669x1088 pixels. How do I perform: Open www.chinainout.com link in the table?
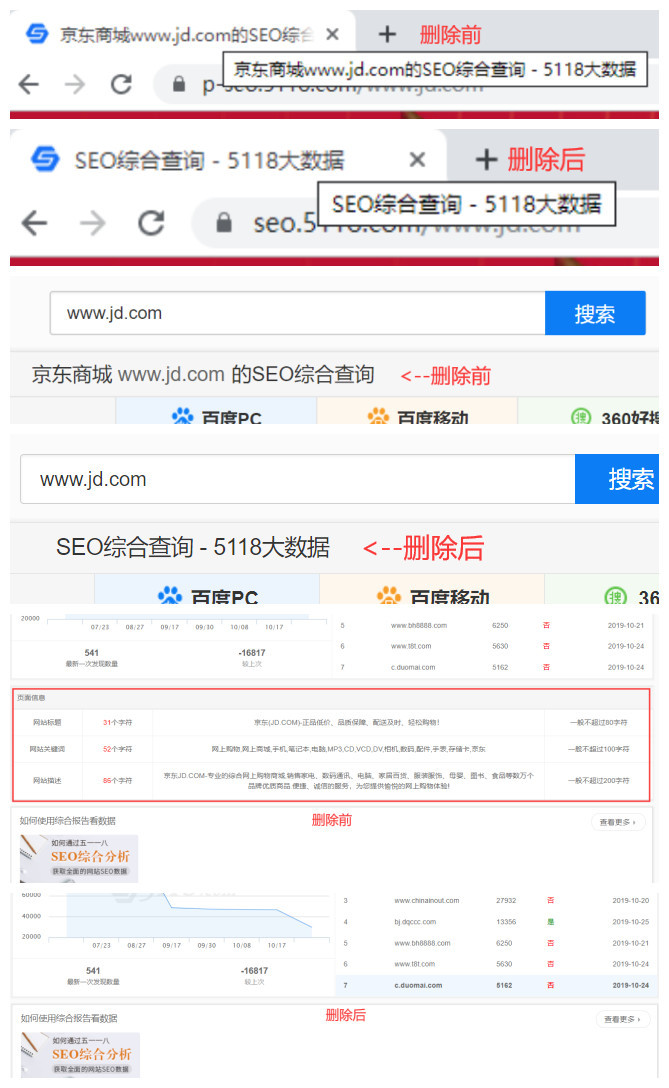427,901
